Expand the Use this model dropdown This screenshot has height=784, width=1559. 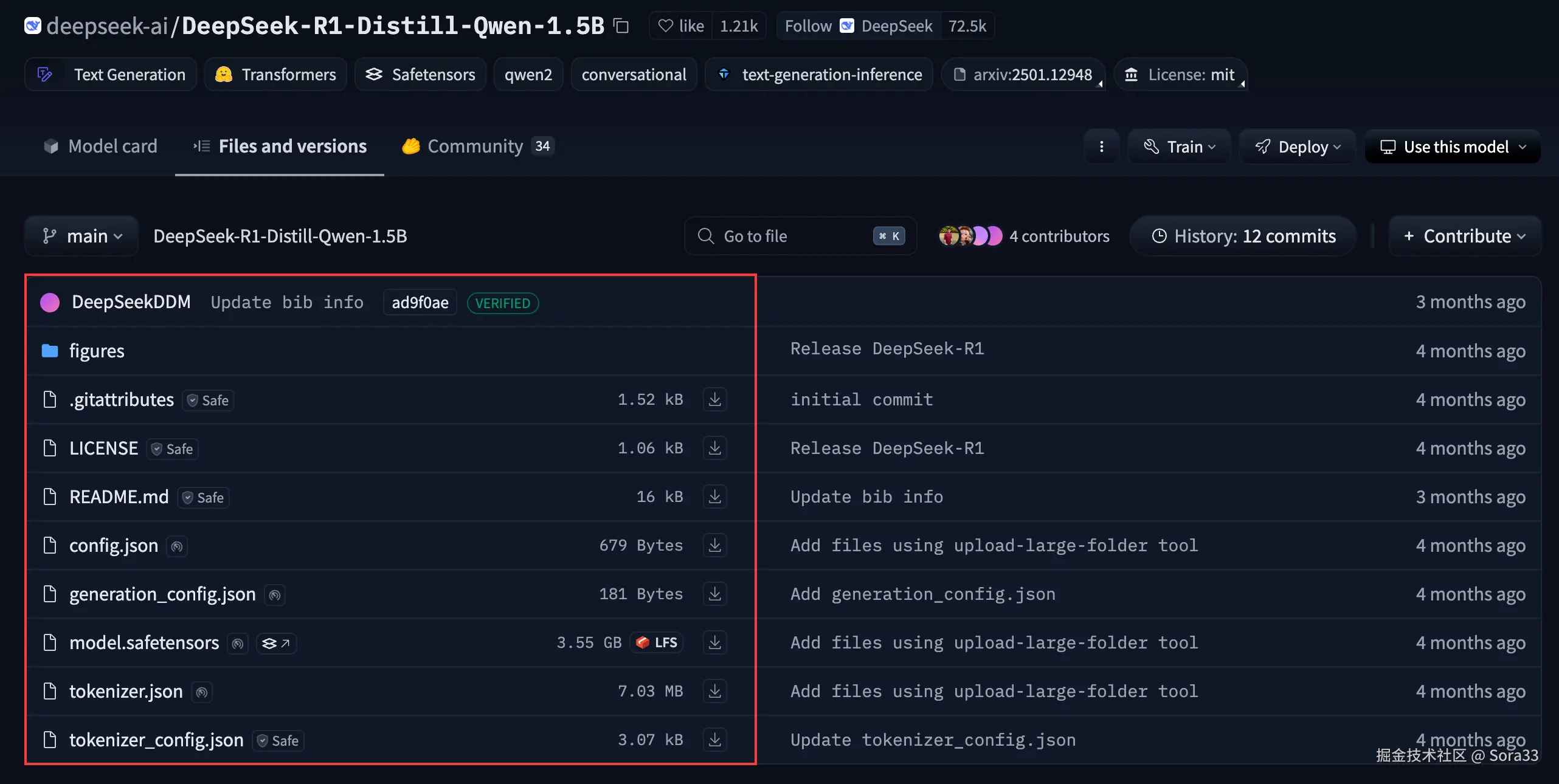pos(1453,146)
